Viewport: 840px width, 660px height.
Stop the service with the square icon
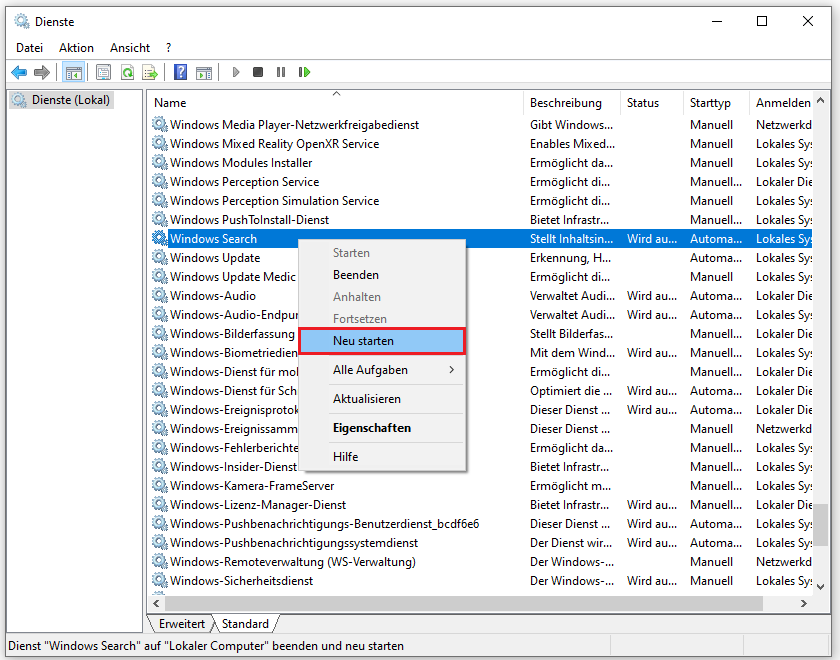click(x=257, y=71)
